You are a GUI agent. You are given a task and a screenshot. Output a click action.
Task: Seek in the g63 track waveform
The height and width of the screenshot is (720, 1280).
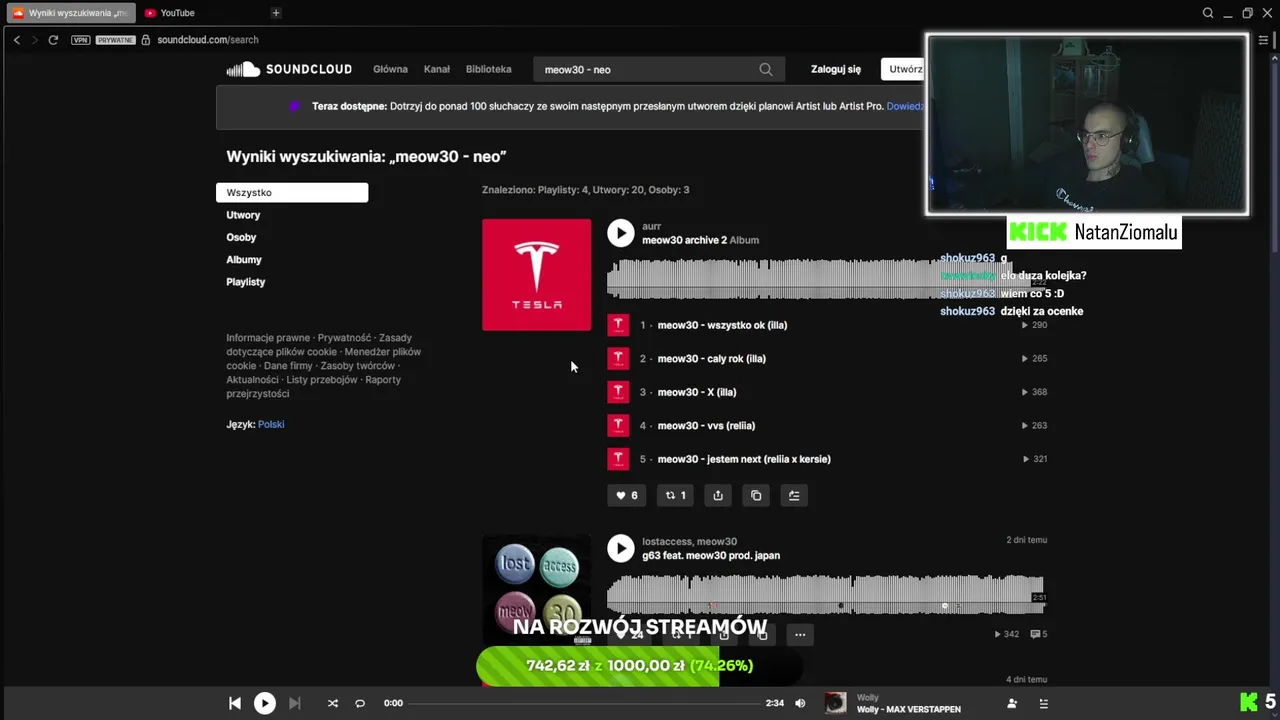825,594
